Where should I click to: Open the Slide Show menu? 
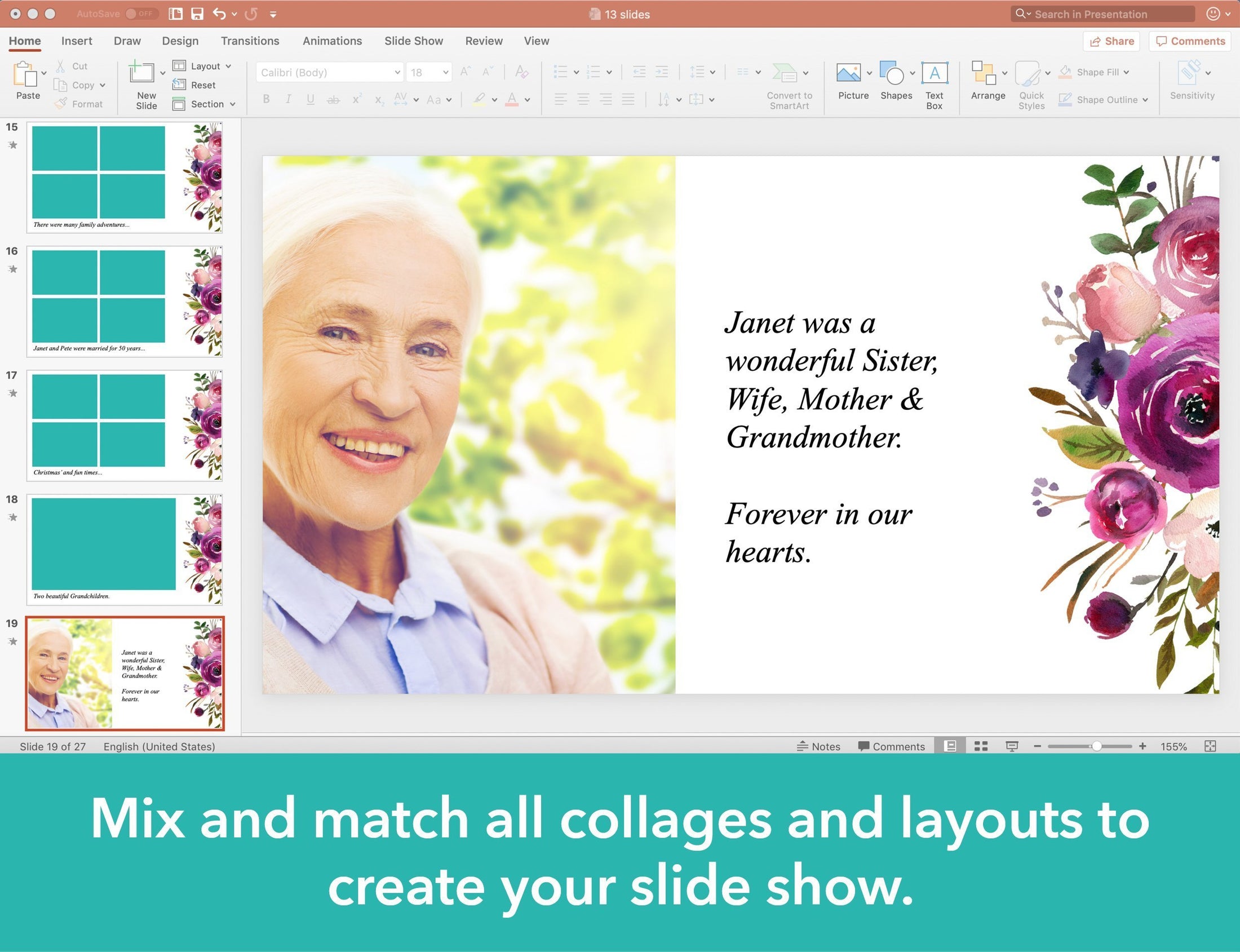point(414,40)
